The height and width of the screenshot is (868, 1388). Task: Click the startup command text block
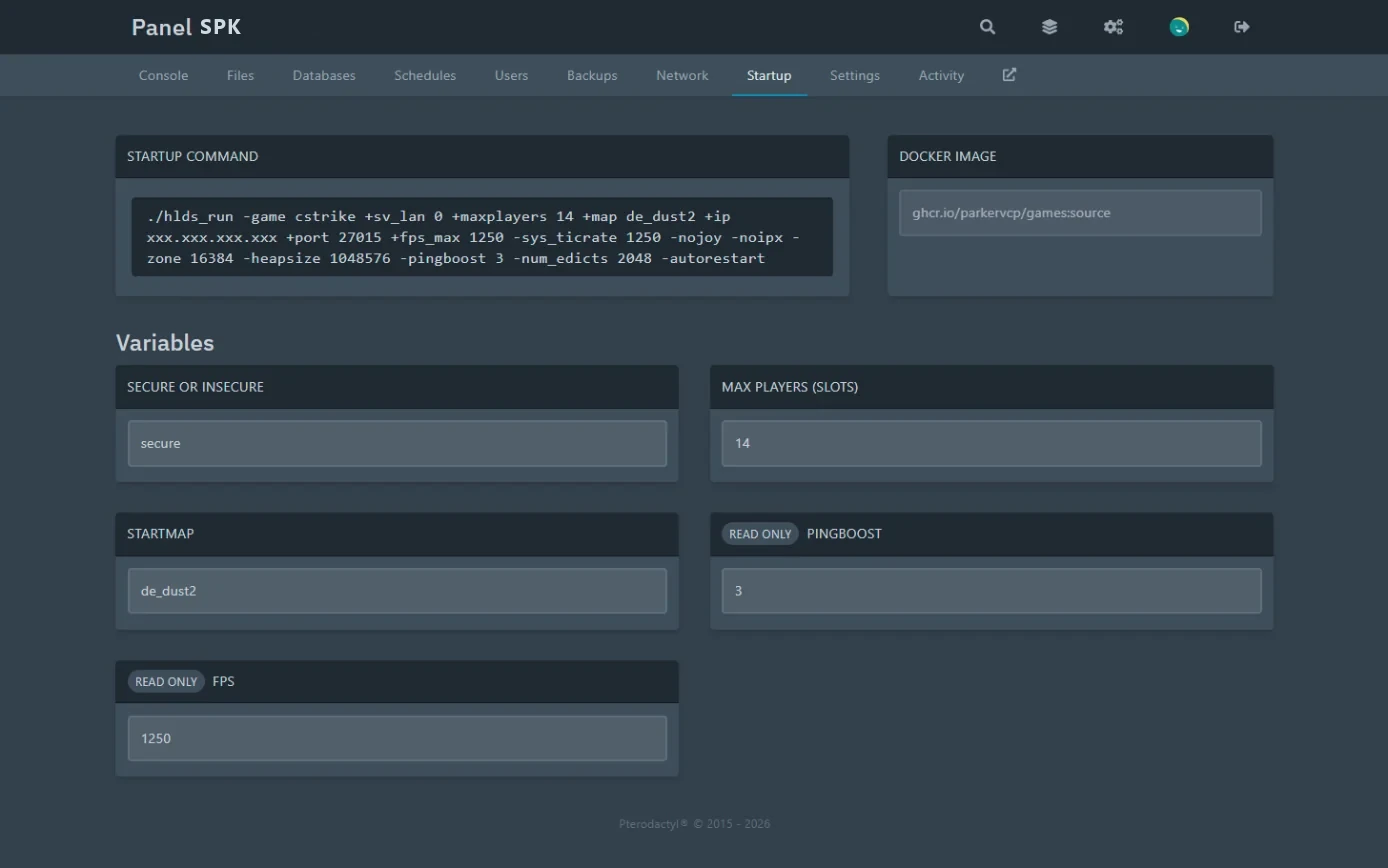(482, 237)
